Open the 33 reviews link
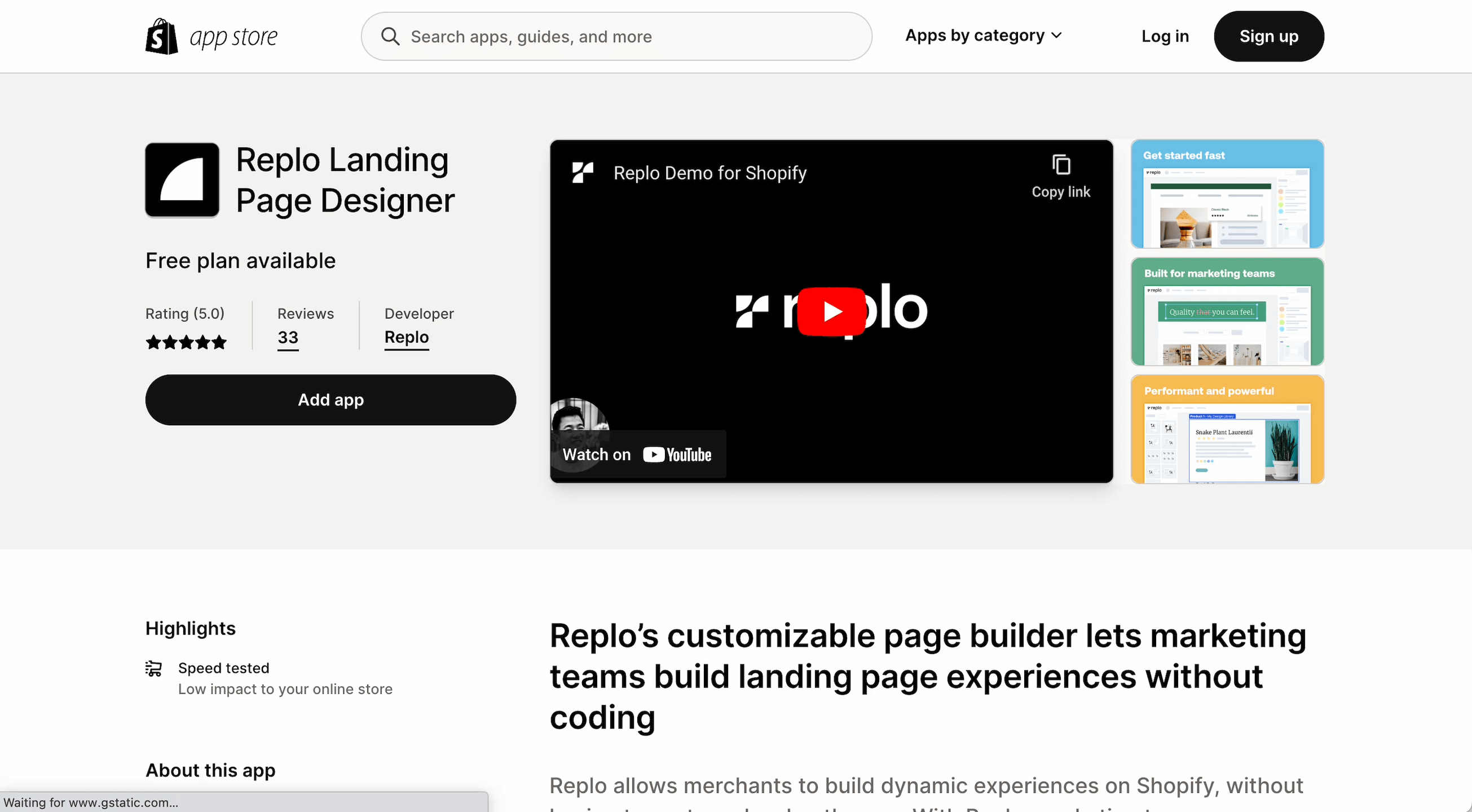This screenshot has height=812, width=1472. pyautogui.click(x=288, y=337)
